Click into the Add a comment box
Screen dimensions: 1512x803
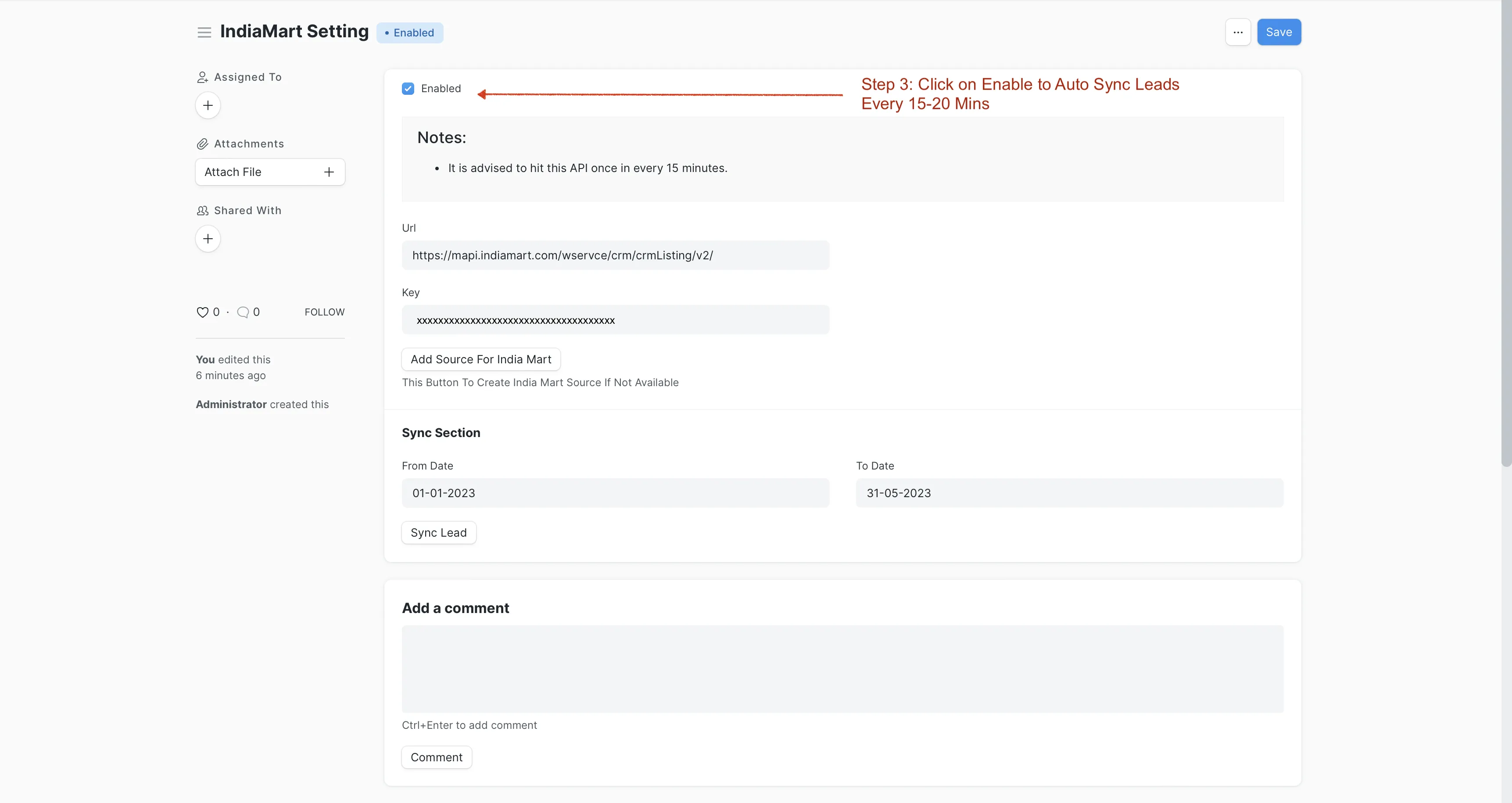[x=842, y=669]
